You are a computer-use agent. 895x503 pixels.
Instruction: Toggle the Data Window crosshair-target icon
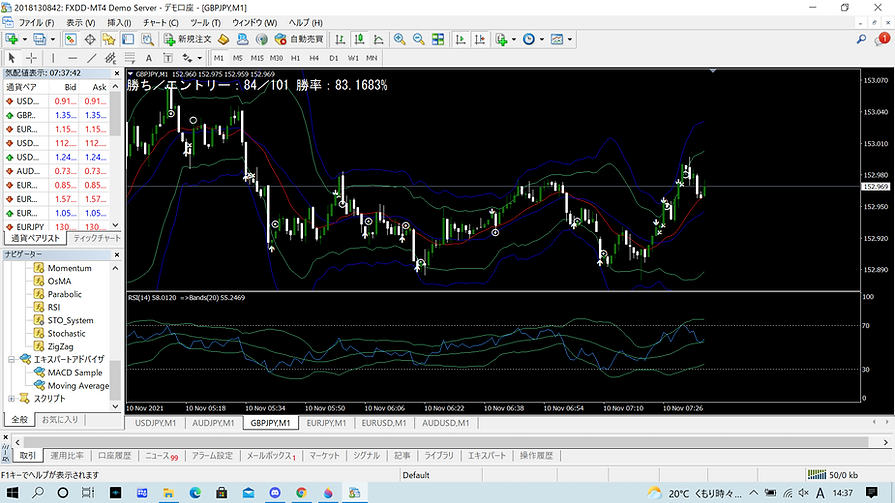[x=90, y=39]
